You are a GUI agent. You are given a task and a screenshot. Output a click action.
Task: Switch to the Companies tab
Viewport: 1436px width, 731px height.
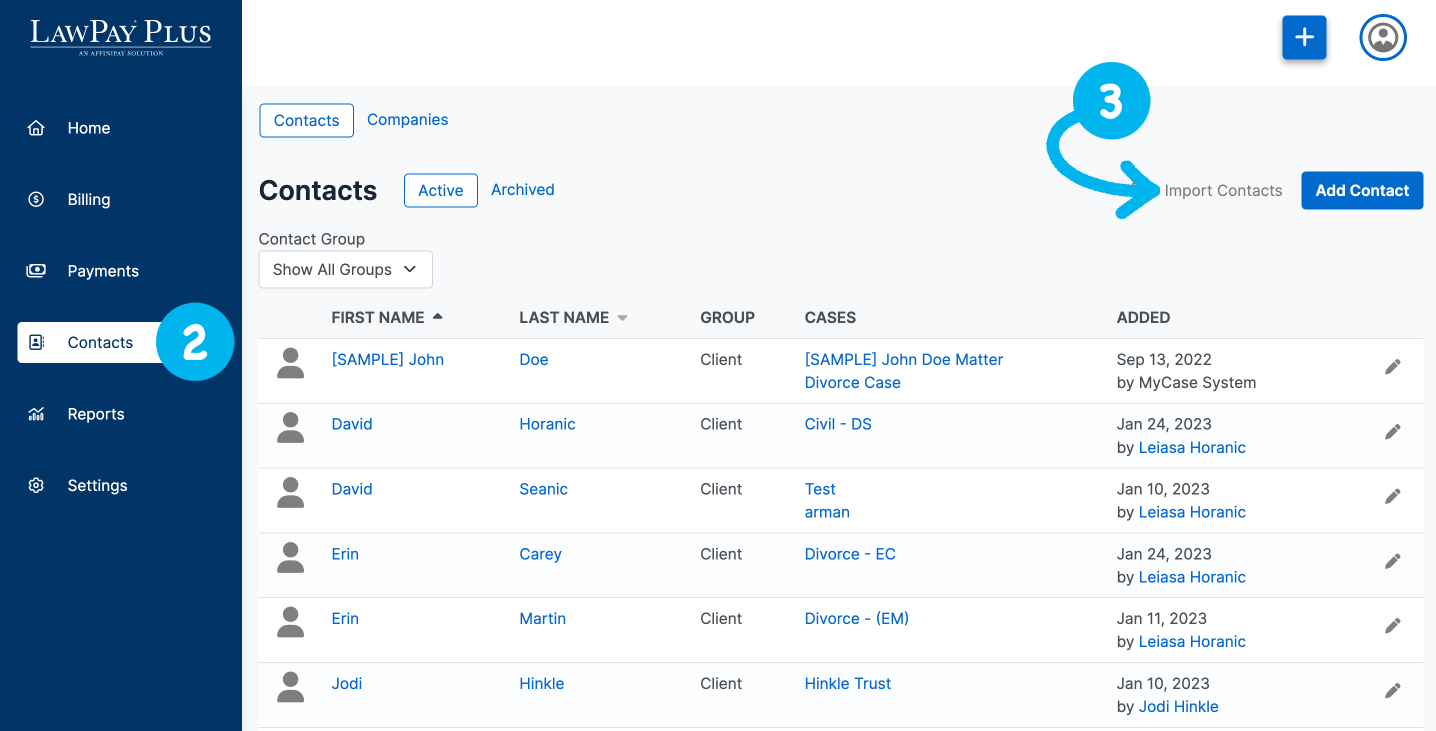click(407, 120)
